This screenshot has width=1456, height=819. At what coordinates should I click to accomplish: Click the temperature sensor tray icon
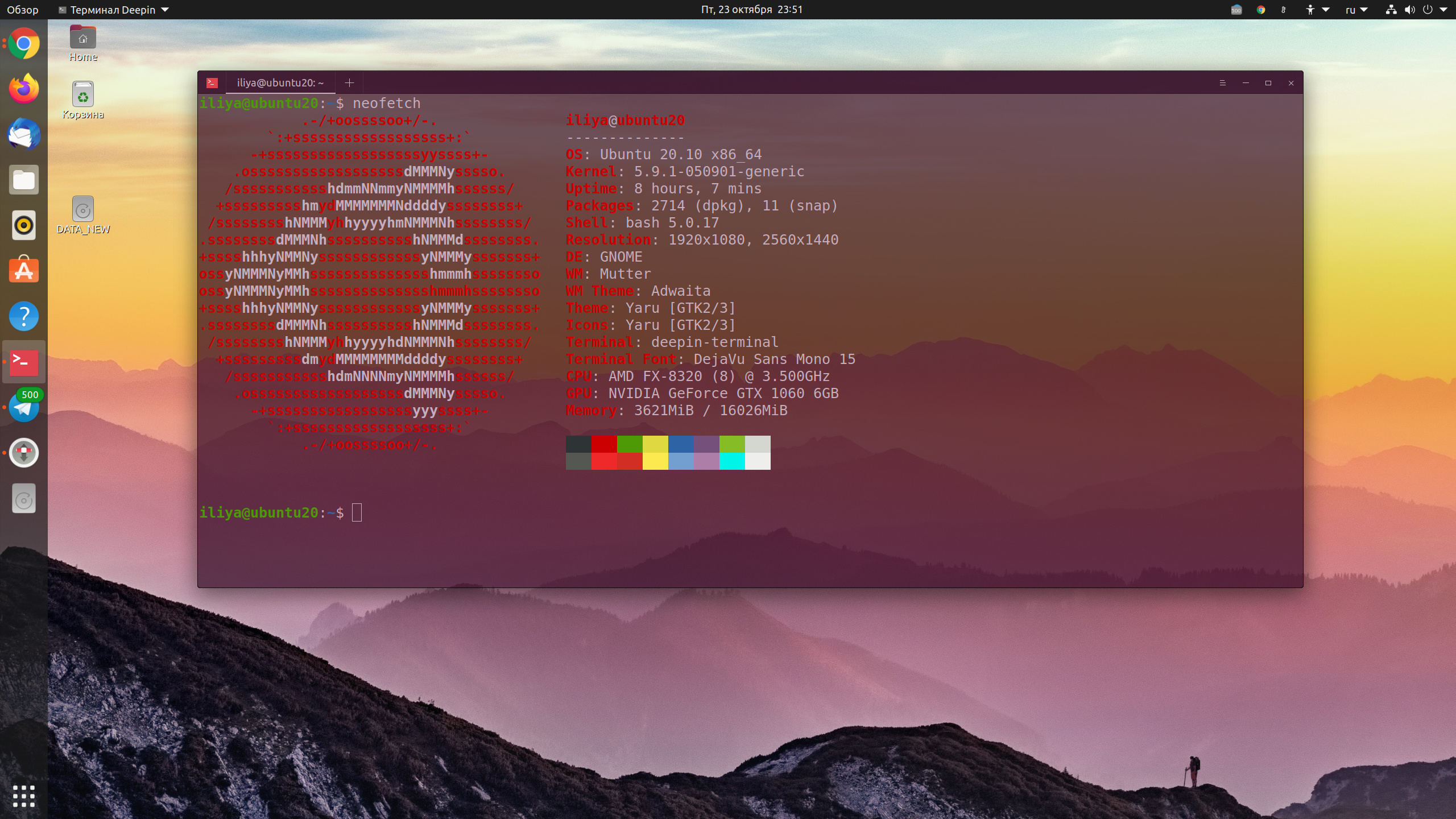(x=1284, y=10)
